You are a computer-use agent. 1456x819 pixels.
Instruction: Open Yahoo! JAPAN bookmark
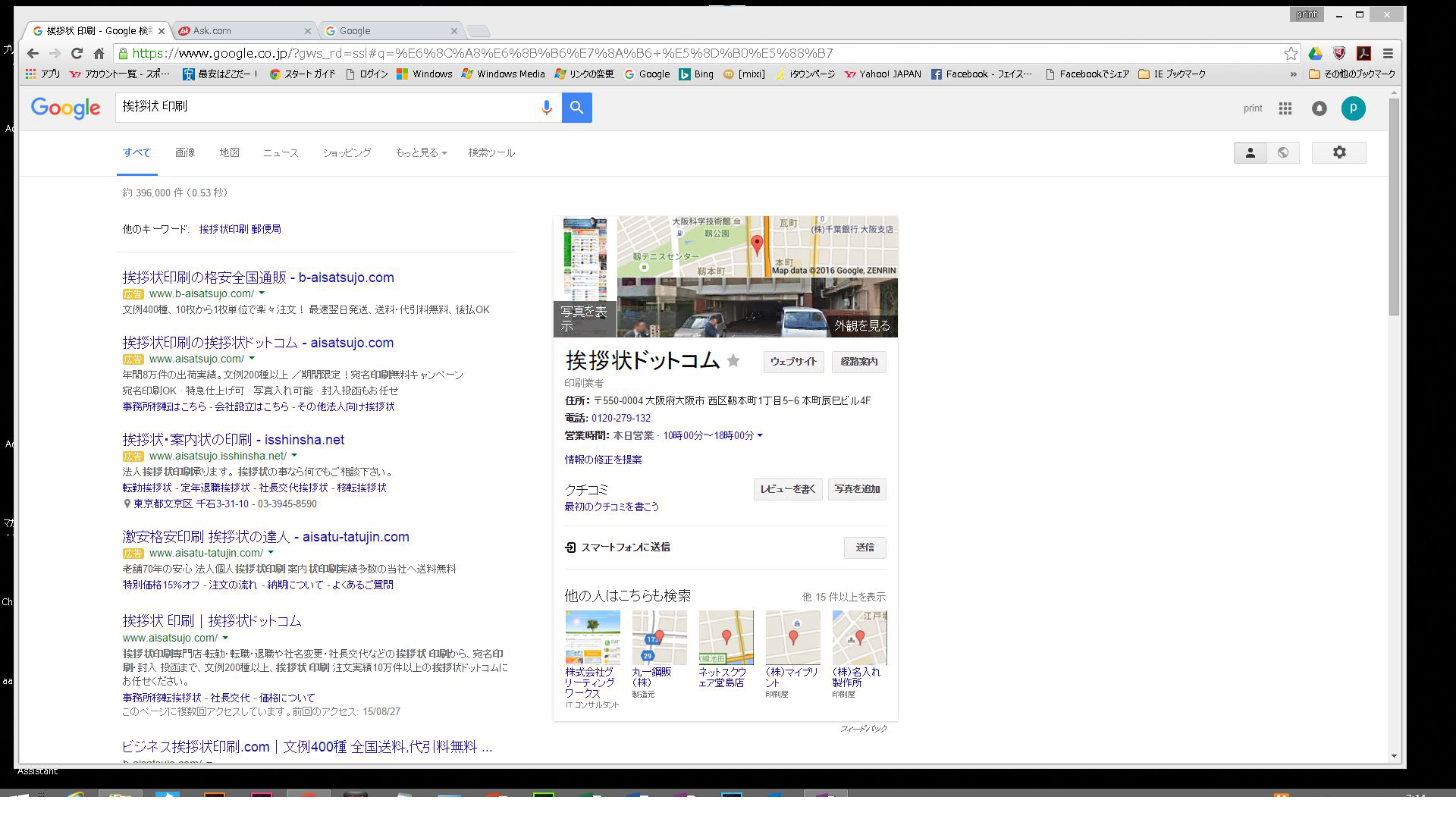point(883,74)
